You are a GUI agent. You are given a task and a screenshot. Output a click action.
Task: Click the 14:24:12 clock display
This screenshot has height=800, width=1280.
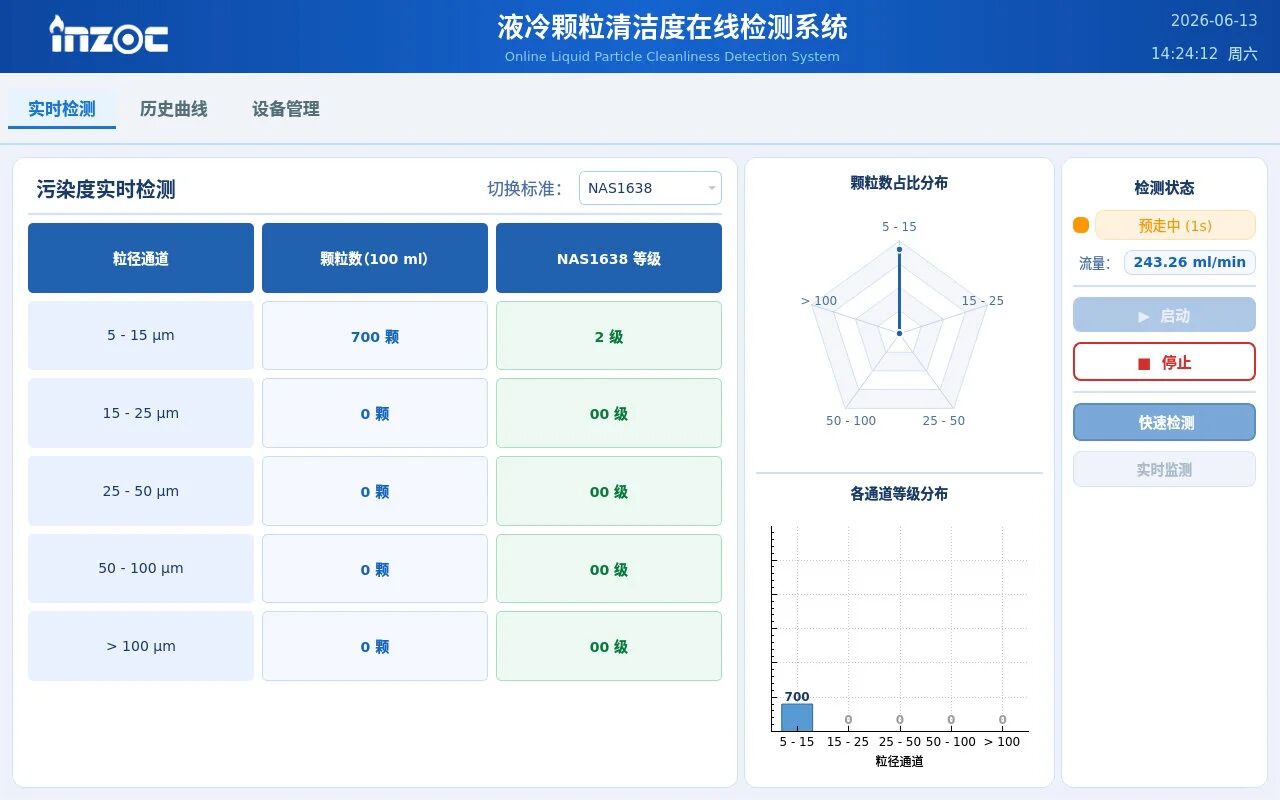(x=1184, y=54)
